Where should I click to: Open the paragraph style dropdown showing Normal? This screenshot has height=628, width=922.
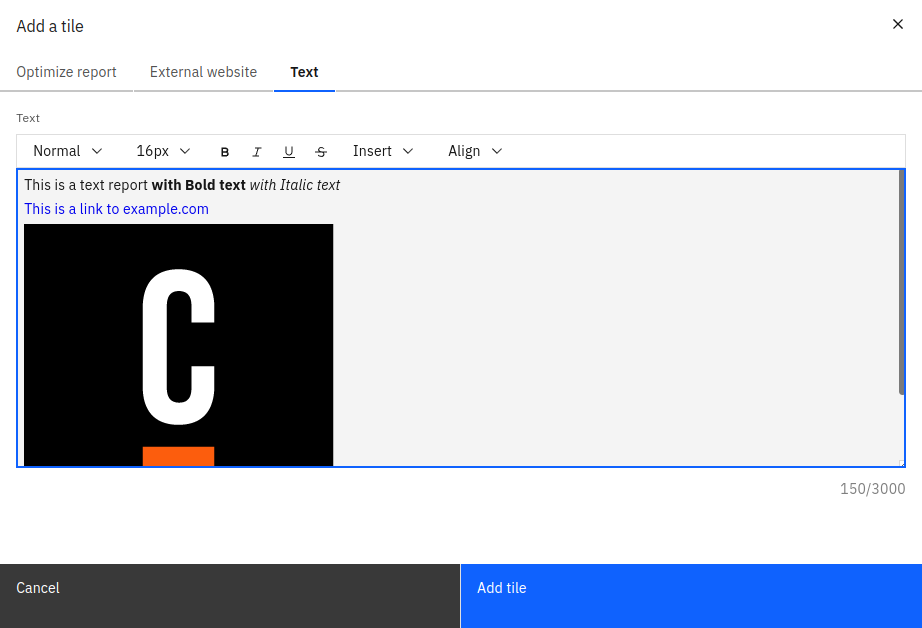[67, 151]
